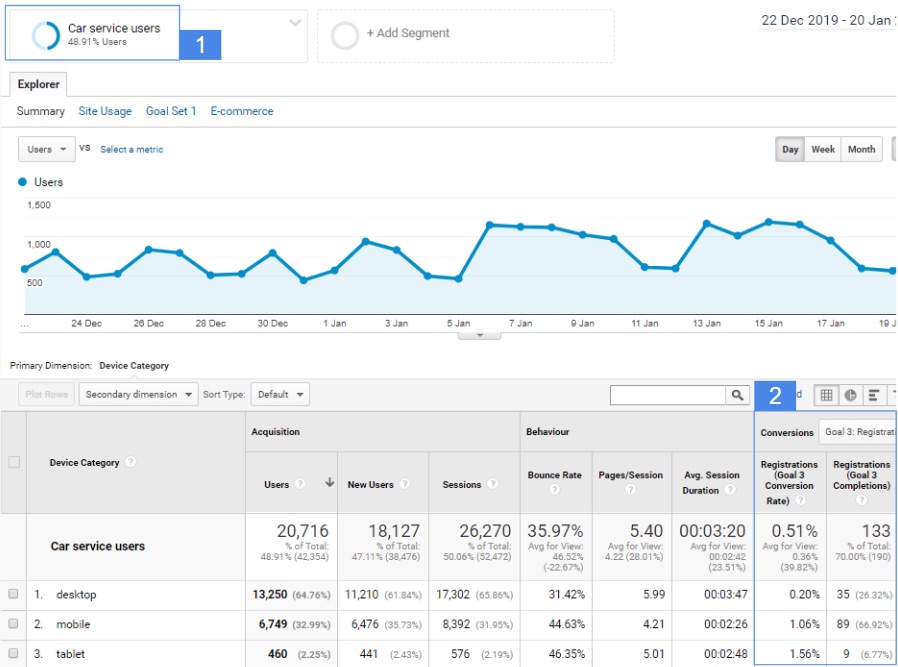Click help icon under Bounce Rate
898x667 pixels.
pyautogui.click(x=554, y=490)
